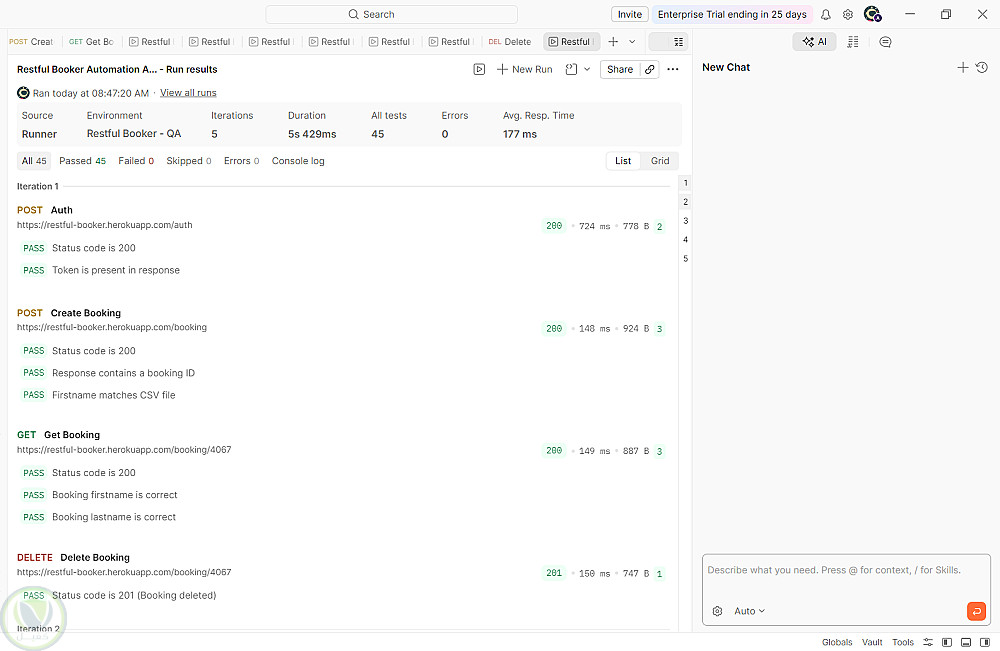Open settings gear in title bar
The height and width of the screenshot is (651, 1000).
[848, 15]
